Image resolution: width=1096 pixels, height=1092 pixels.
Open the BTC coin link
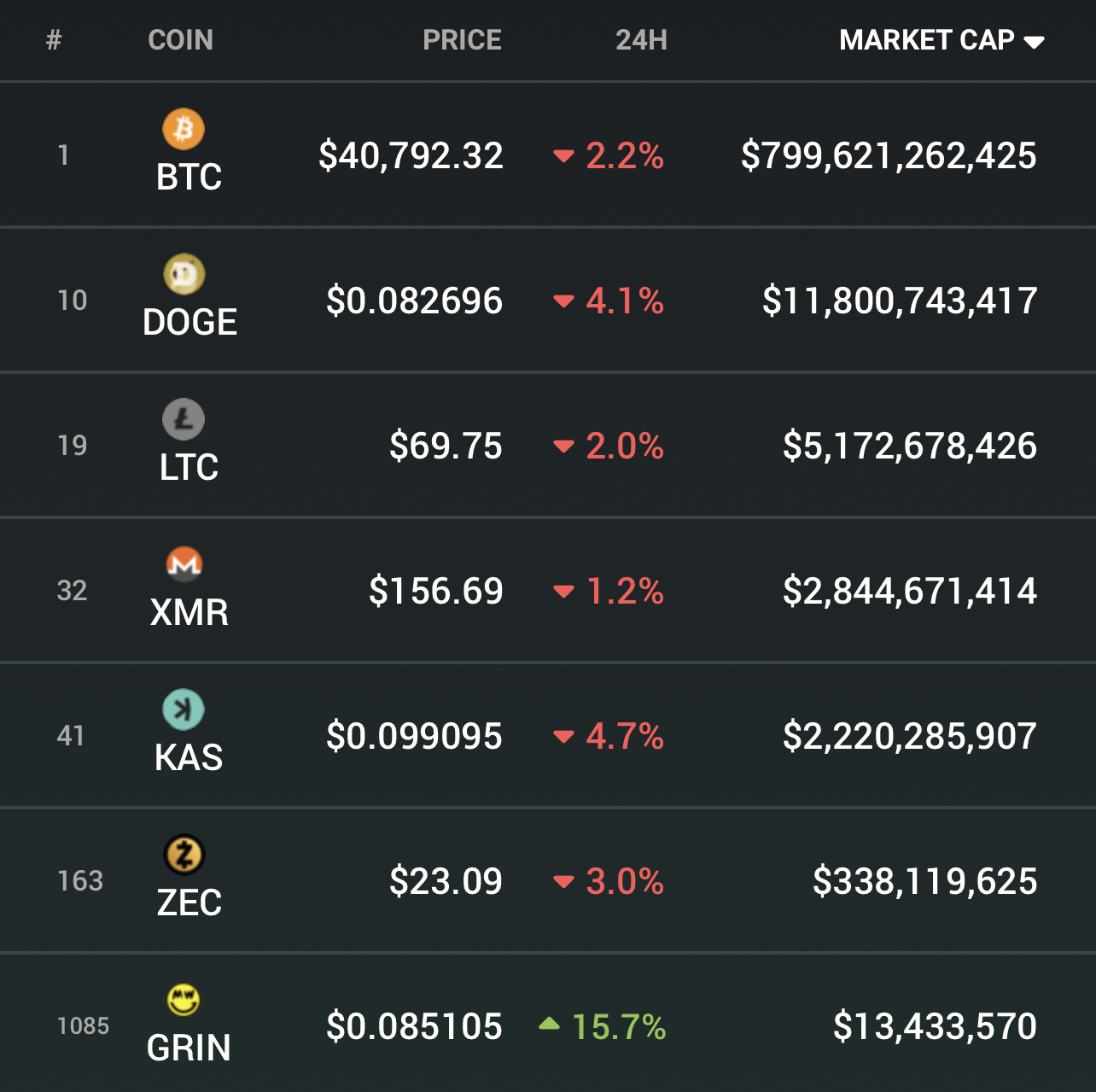[189, 178]
